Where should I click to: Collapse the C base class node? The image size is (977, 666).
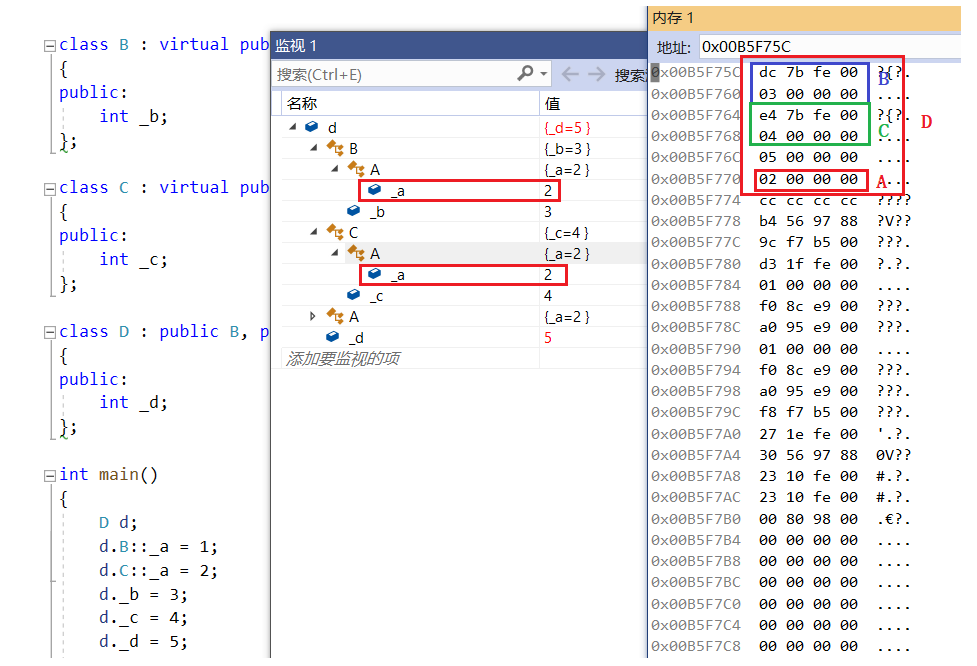[x=314, y=232]
